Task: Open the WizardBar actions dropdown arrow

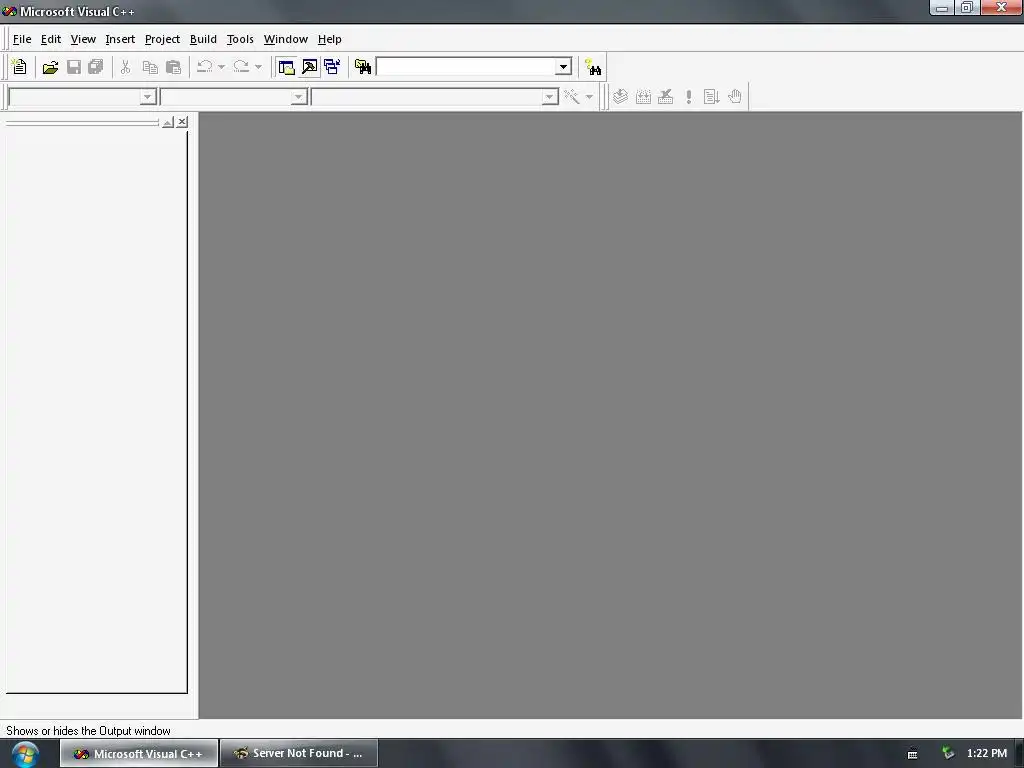Action: point(589,97)
